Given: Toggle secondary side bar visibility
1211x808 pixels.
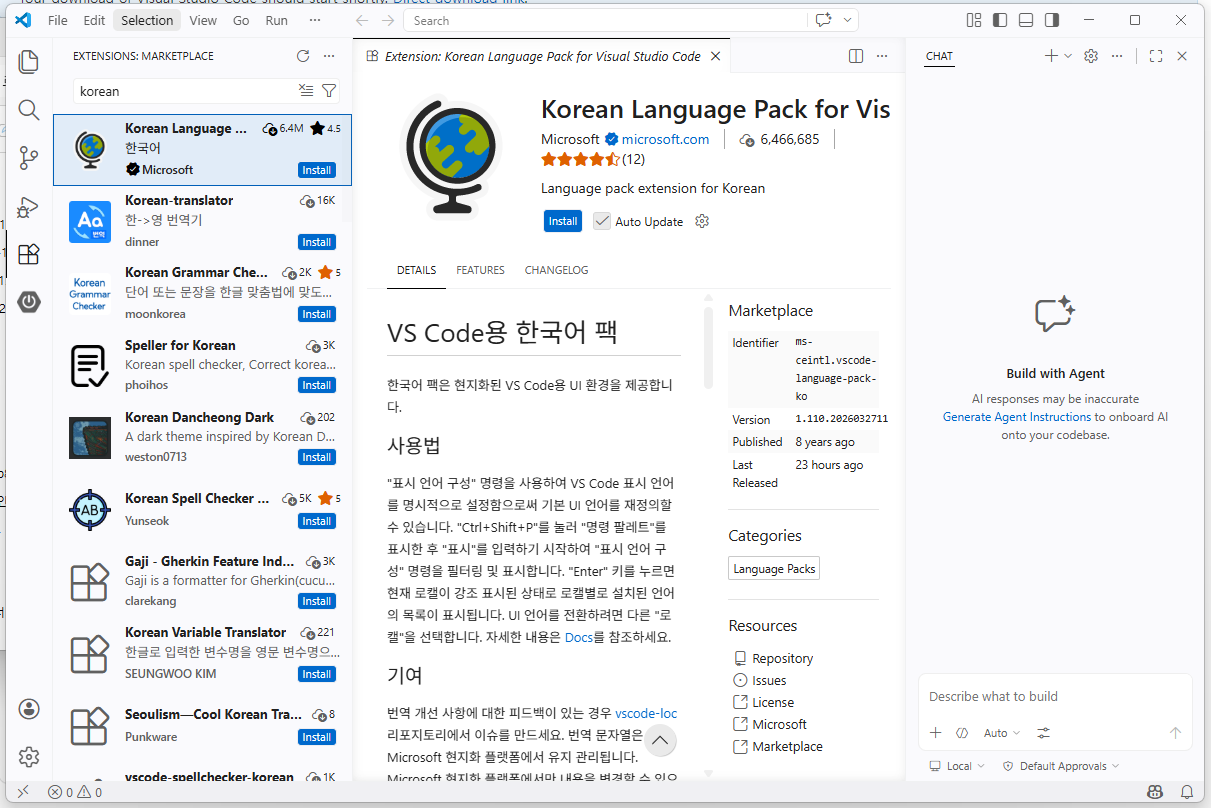Looking at the screenshot, I should (1052, 20).
